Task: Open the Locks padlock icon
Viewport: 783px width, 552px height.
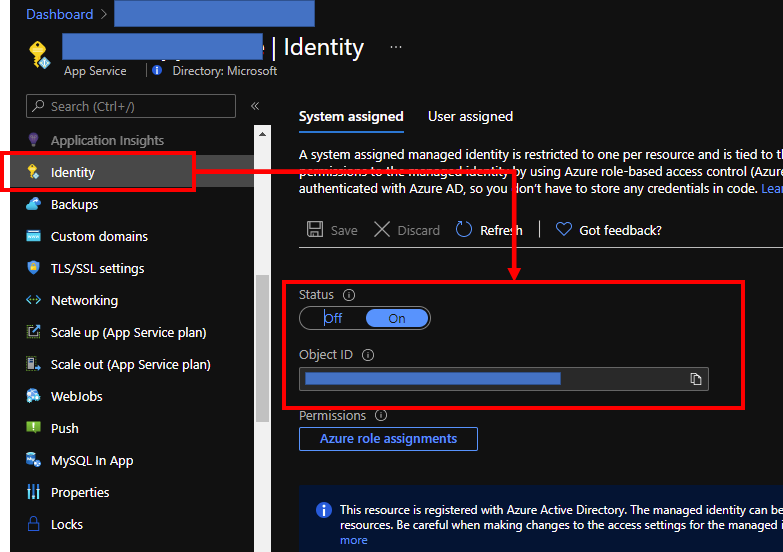Action: coord(33,524)
